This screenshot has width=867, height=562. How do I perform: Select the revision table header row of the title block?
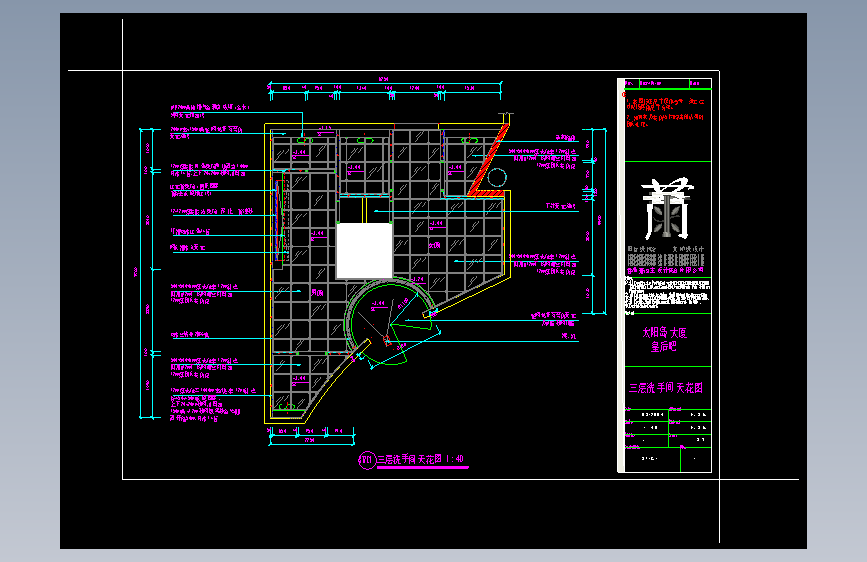pos(667,84)
